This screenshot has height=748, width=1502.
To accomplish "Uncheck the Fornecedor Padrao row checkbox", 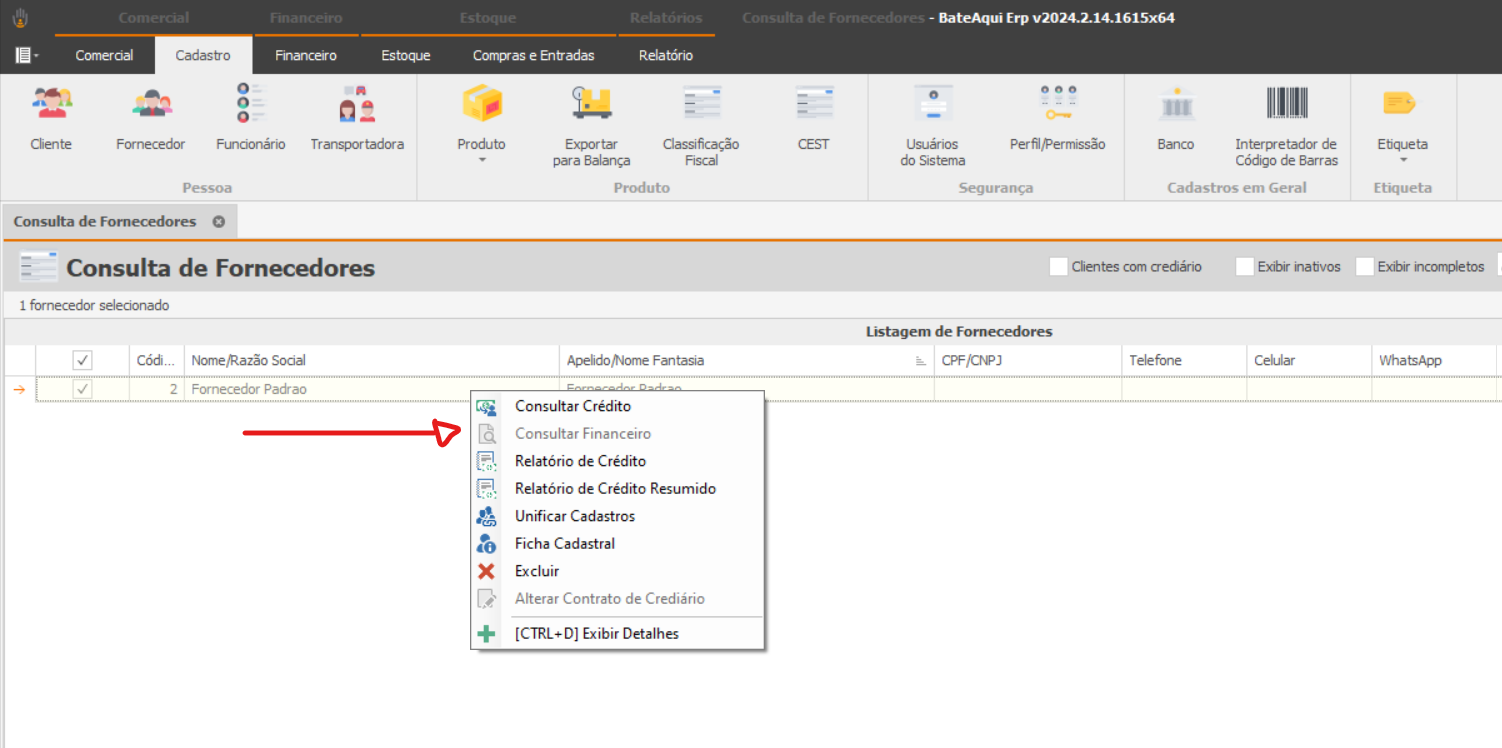I will pos(83,390).
